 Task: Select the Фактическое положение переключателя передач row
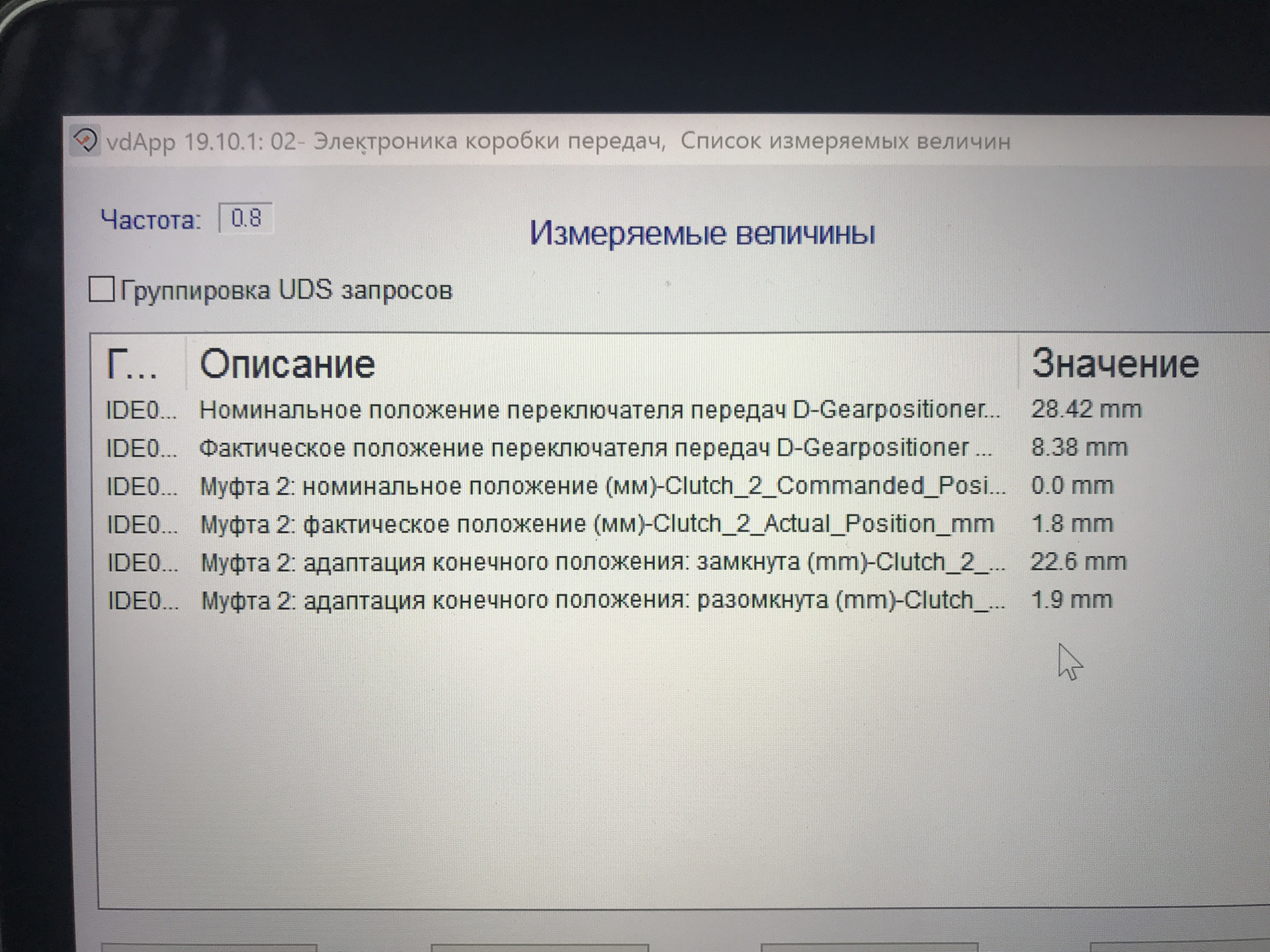click(x=595, y=449)
